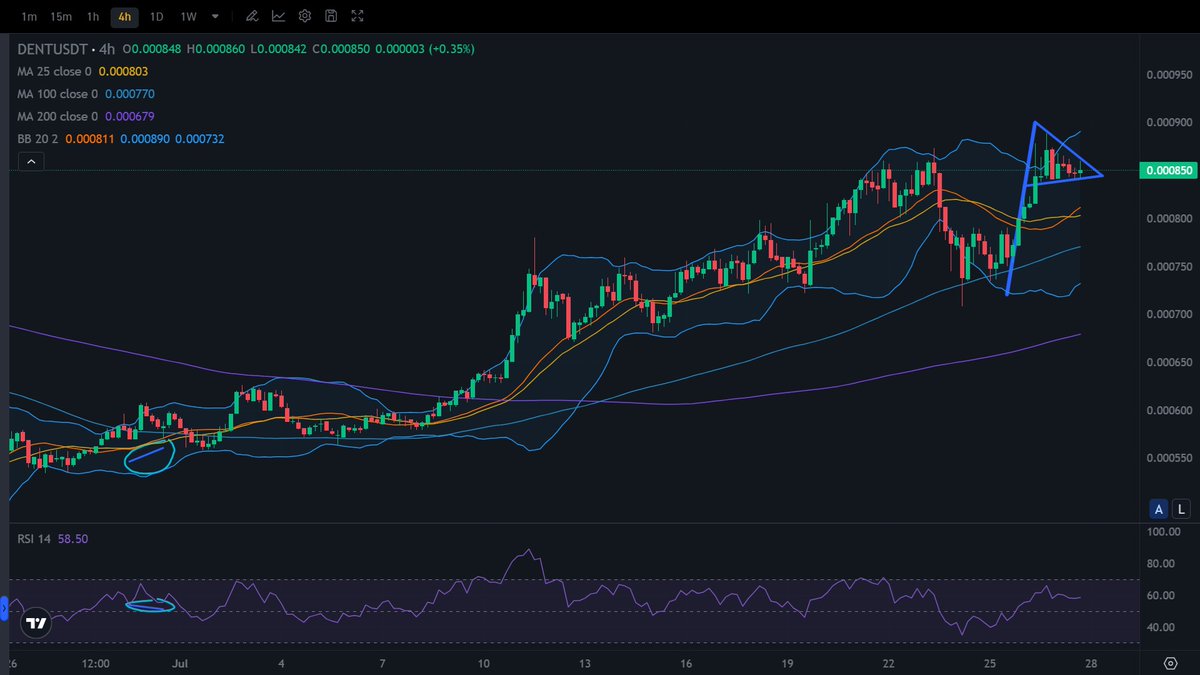Screen dimensions: 1200x675
Task: Select the RSI 14 indicator legend
Action: 36,538
